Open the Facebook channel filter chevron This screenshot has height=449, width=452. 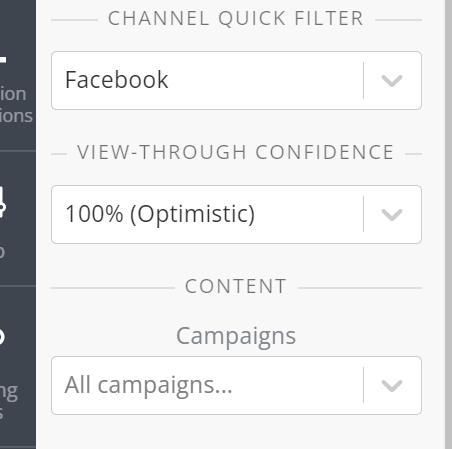click(392, 81)
